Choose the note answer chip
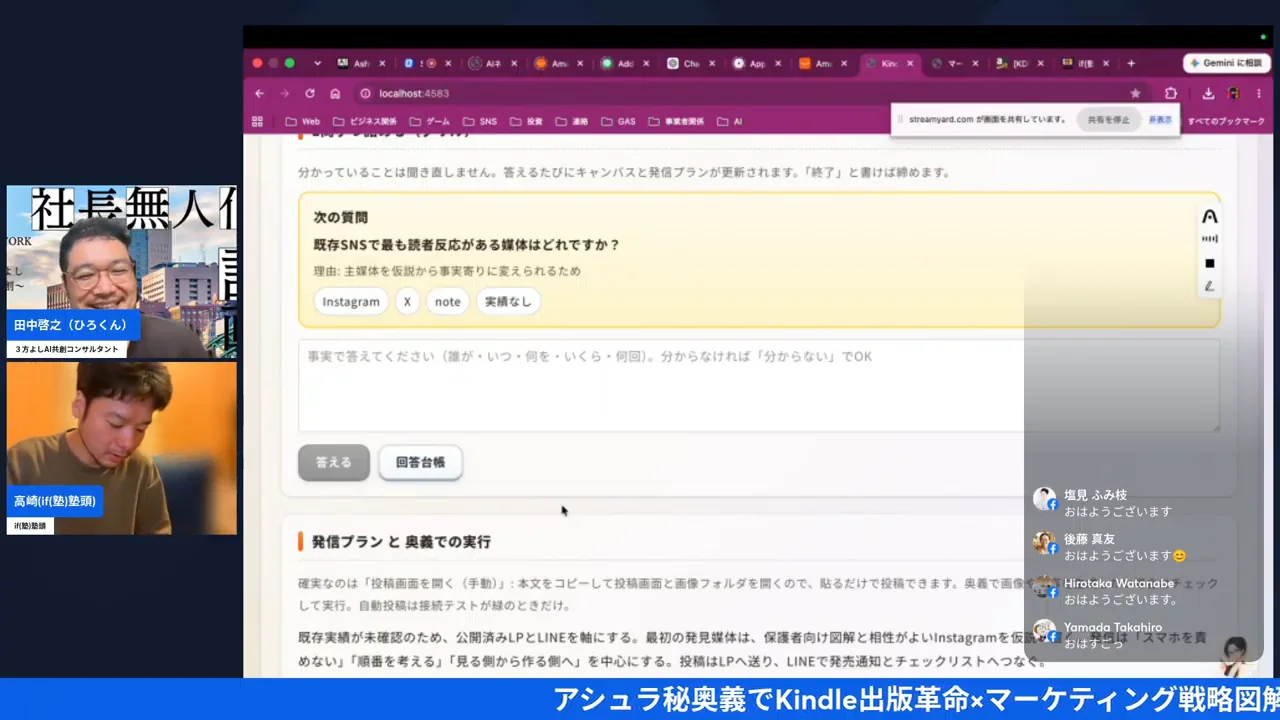 [x=448, y=301]
